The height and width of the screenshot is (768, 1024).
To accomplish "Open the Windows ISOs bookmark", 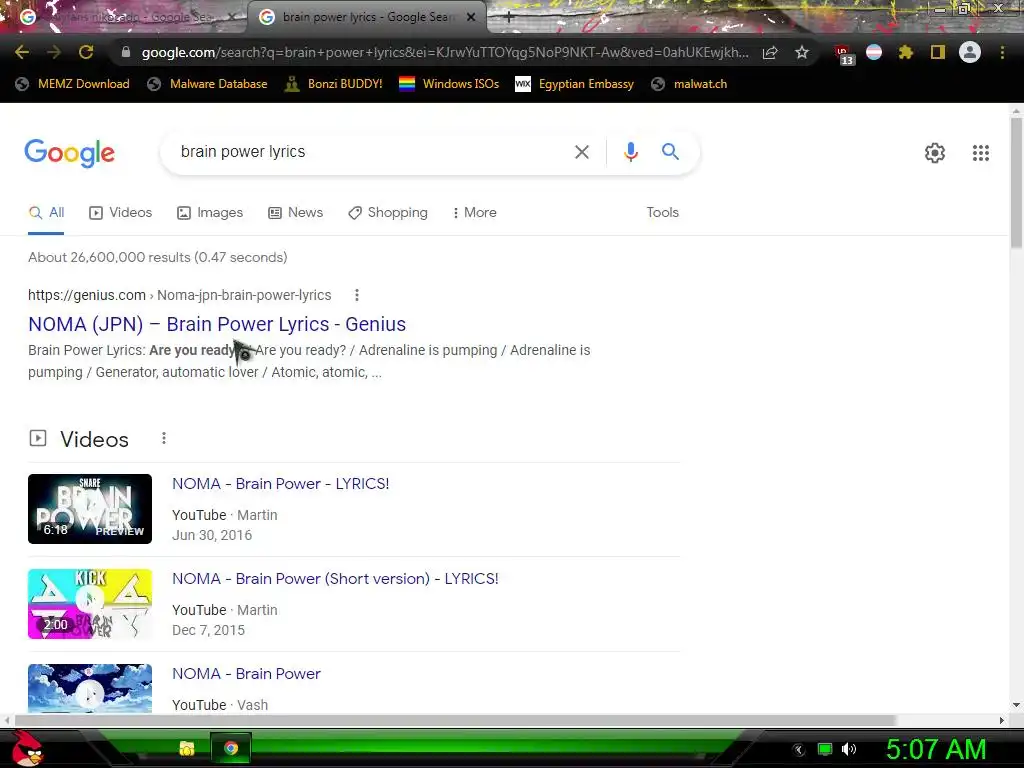I will point(449,84).
